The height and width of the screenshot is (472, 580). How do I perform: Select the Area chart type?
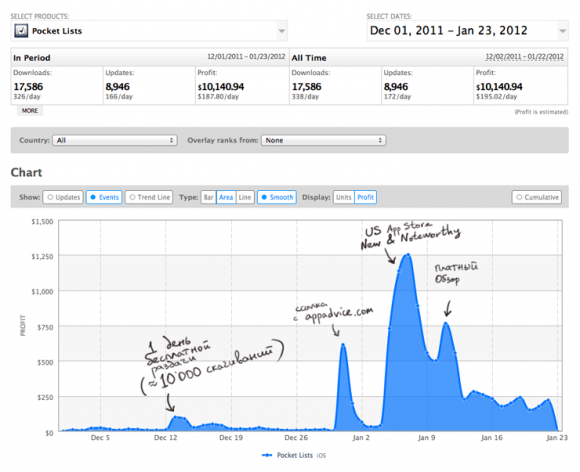point(226,197)
